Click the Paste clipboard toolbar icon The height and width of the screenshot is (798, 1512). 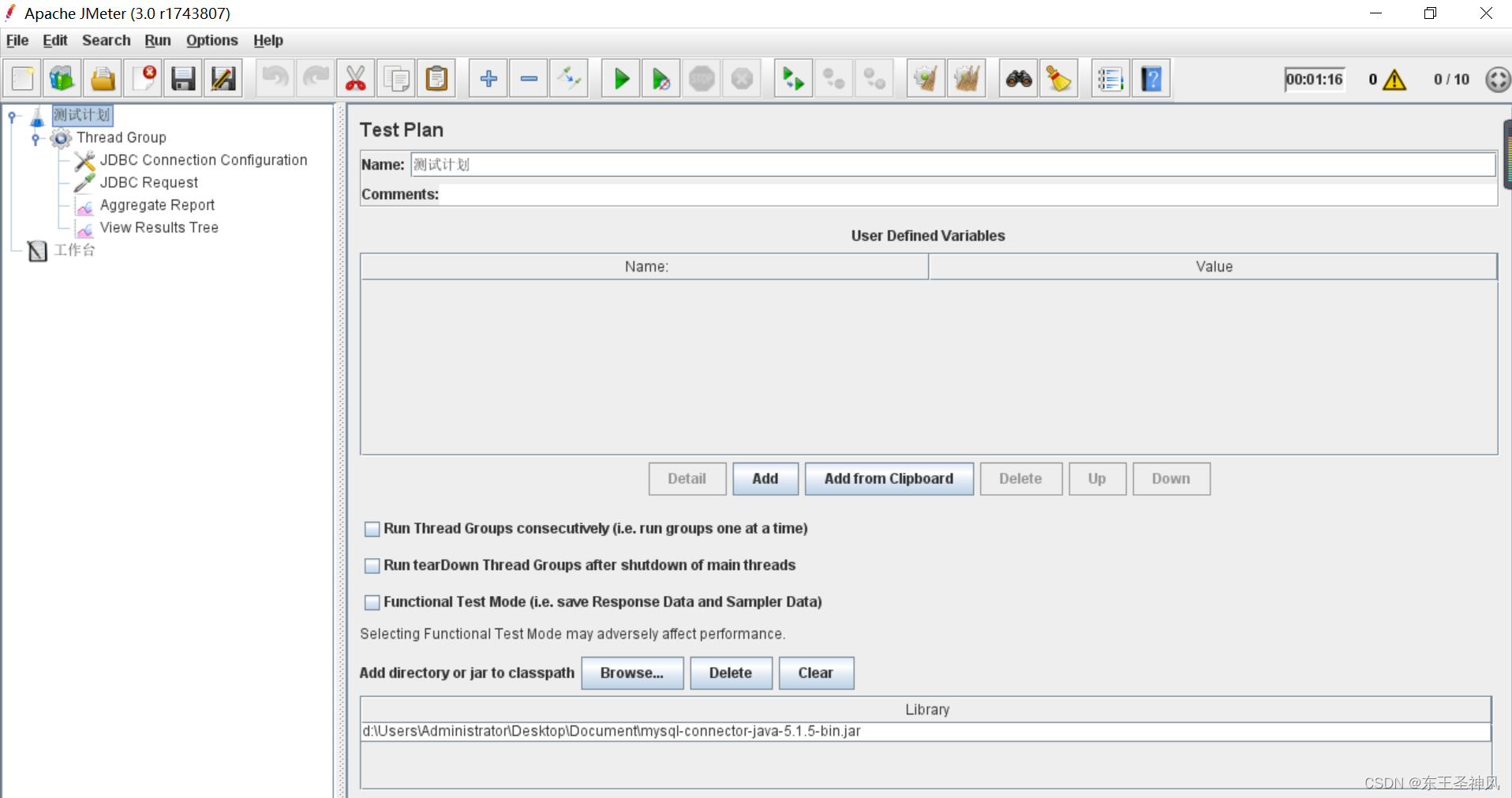pos(436,79)
